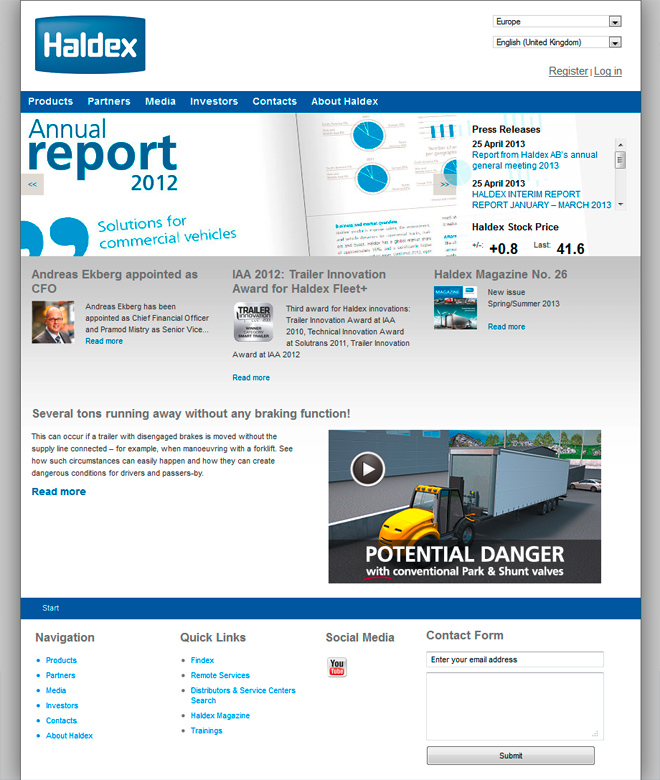
Task: Open the Contacts menu in top navigation bar
Action: (275, 101)
